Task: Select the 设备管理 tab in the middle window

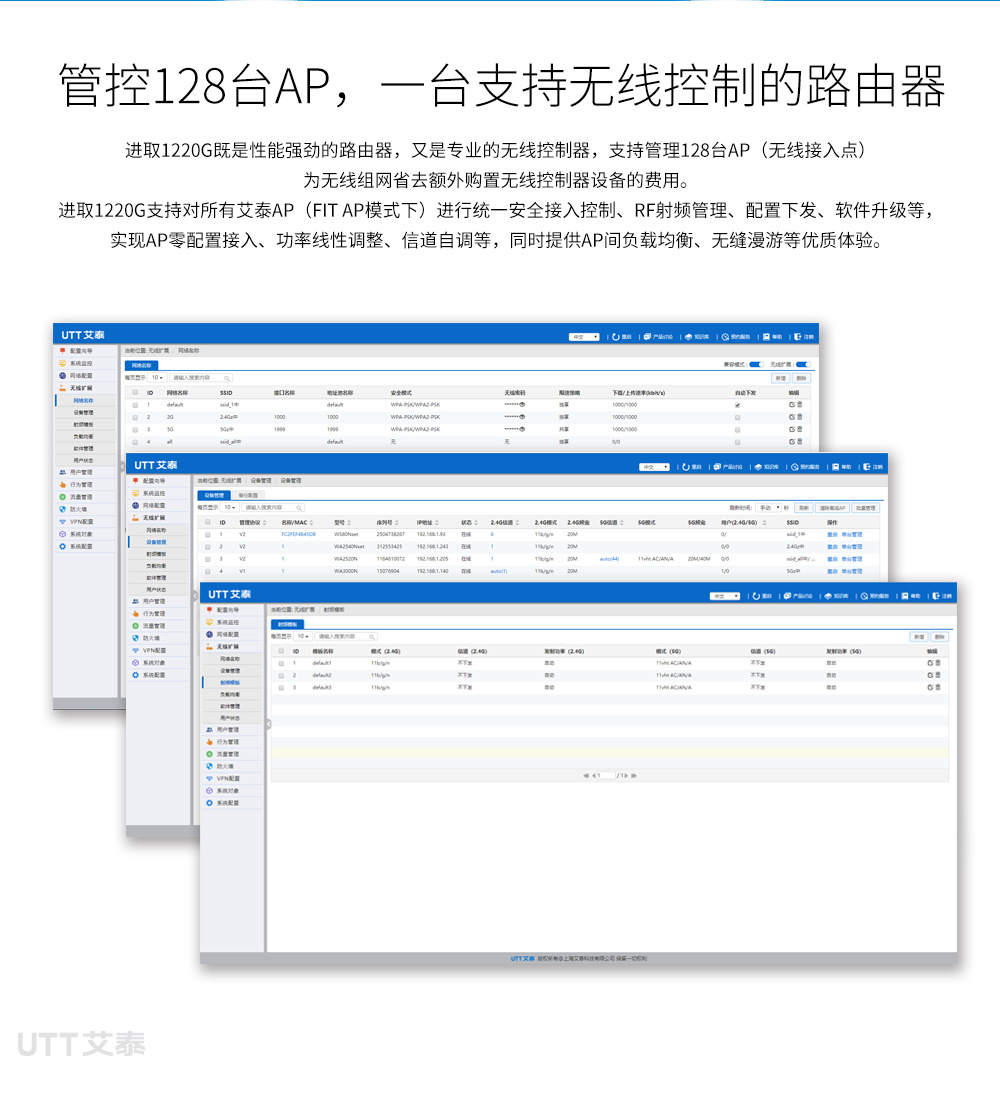Action: tap(214, 495)
